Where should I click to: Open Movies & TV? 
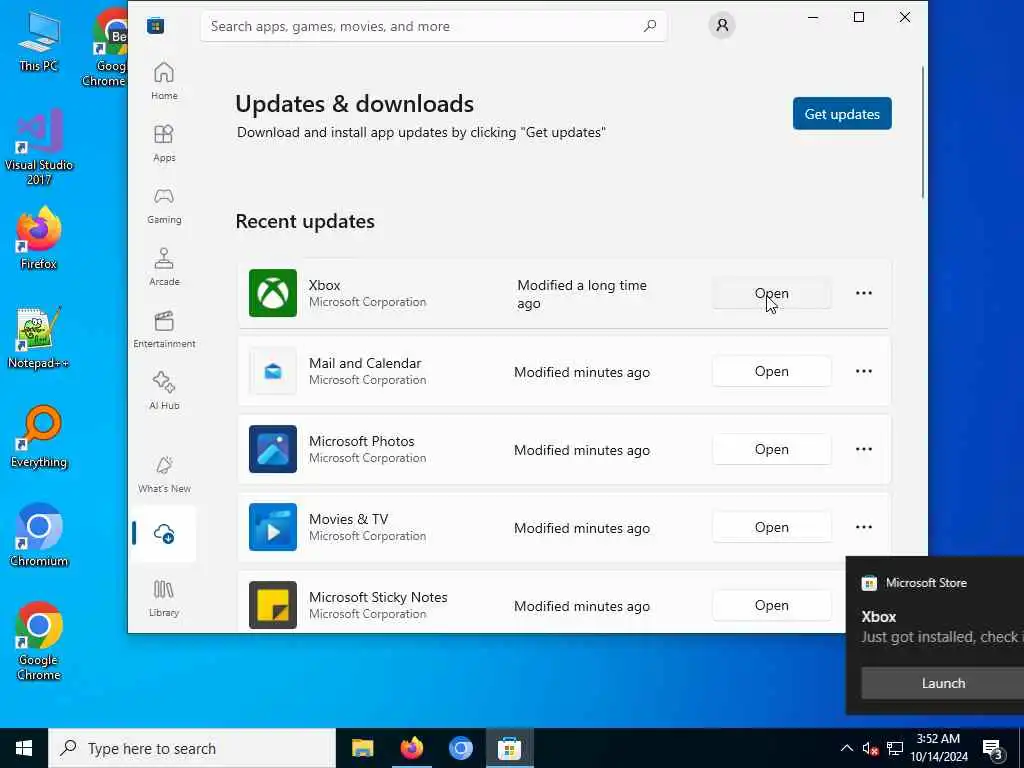[771, 527]
